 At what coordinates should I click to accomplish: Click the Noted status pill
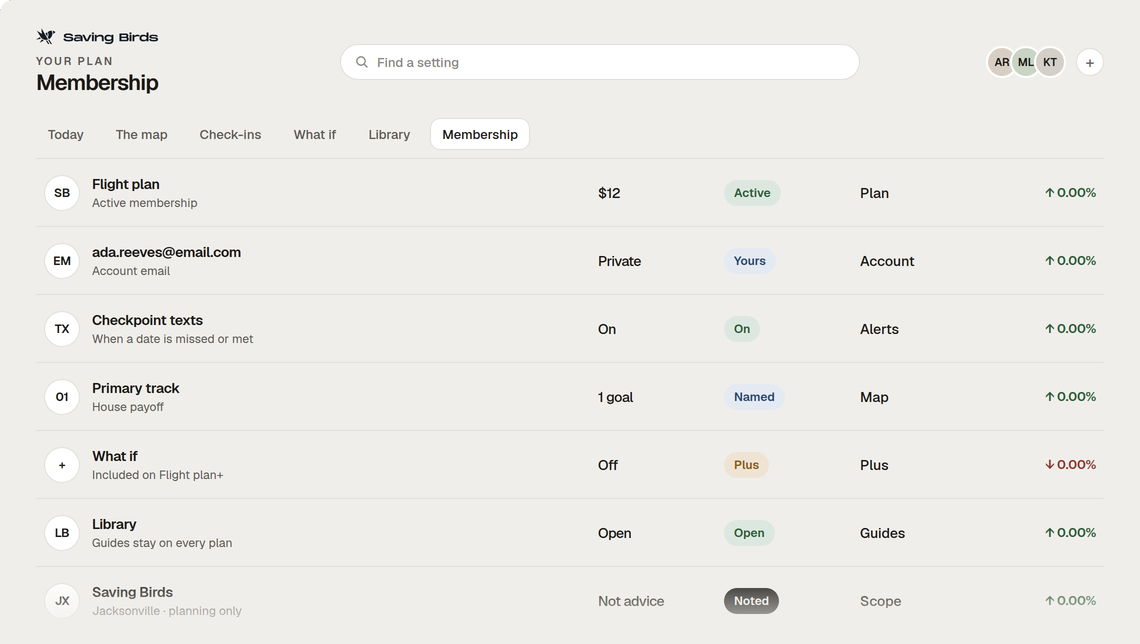[x=751, y=601]
